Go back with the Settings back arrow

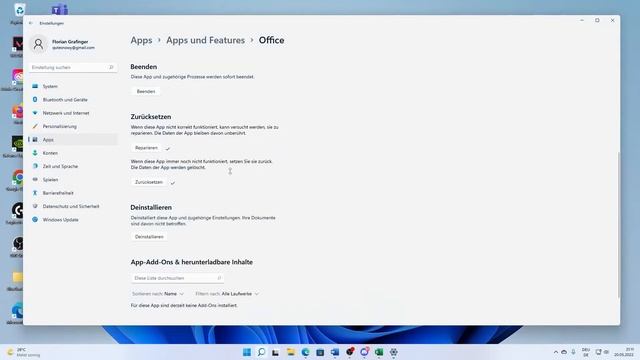31,23
